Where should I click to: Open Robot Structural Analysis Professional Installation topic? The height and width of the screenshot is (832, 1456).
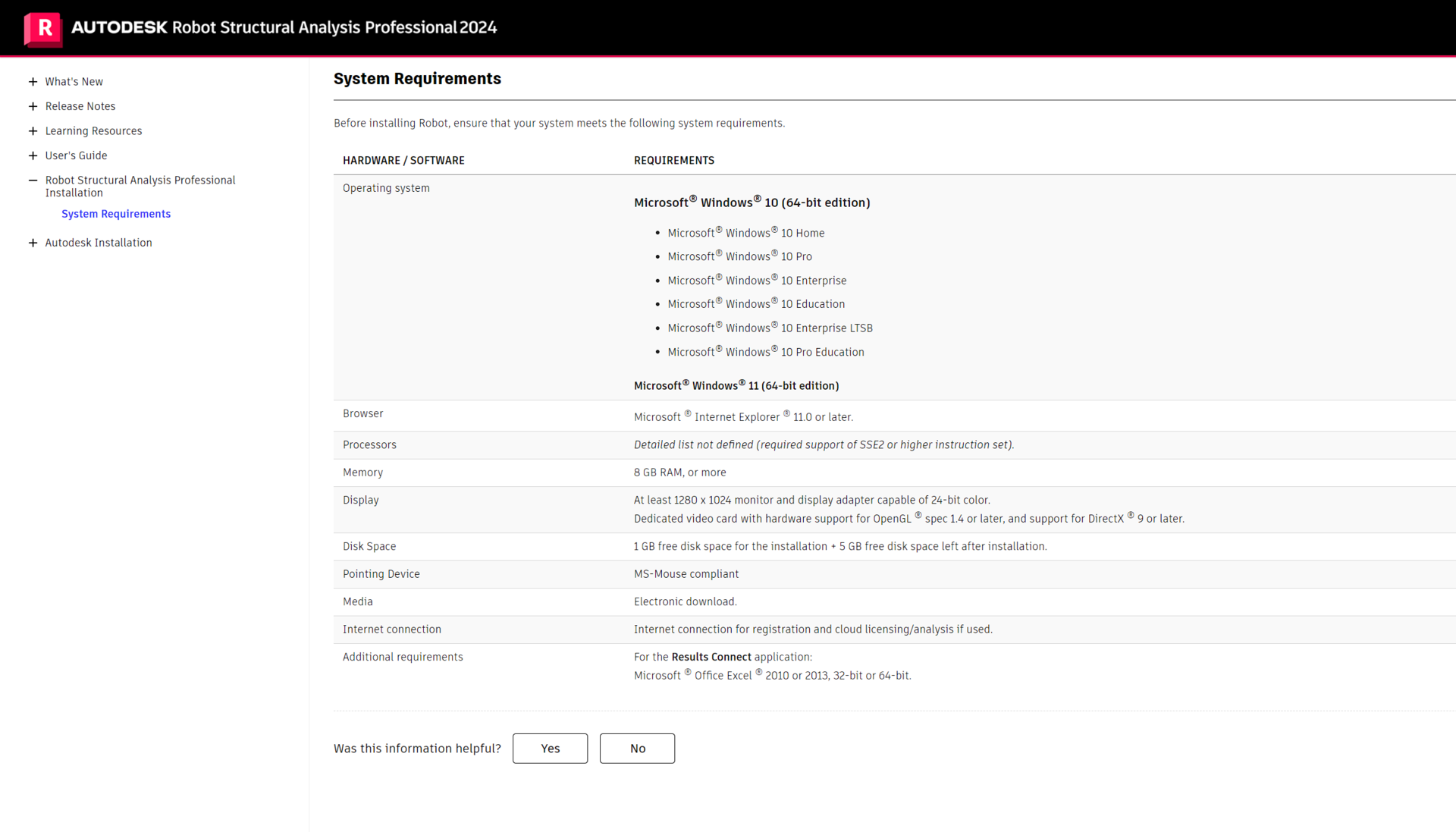[x=140, y=187]
